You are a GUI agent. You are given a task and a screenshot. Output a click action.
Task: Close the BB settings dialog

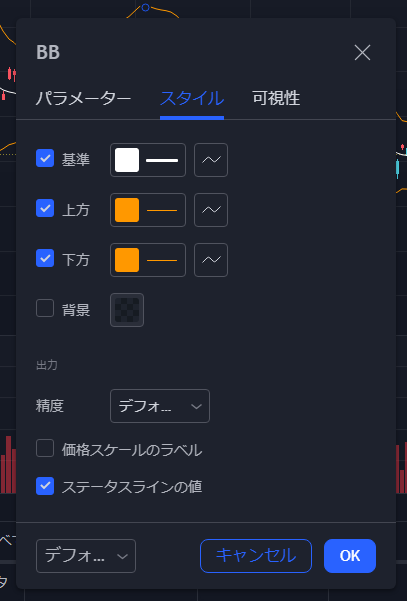[x=362, y=53]
